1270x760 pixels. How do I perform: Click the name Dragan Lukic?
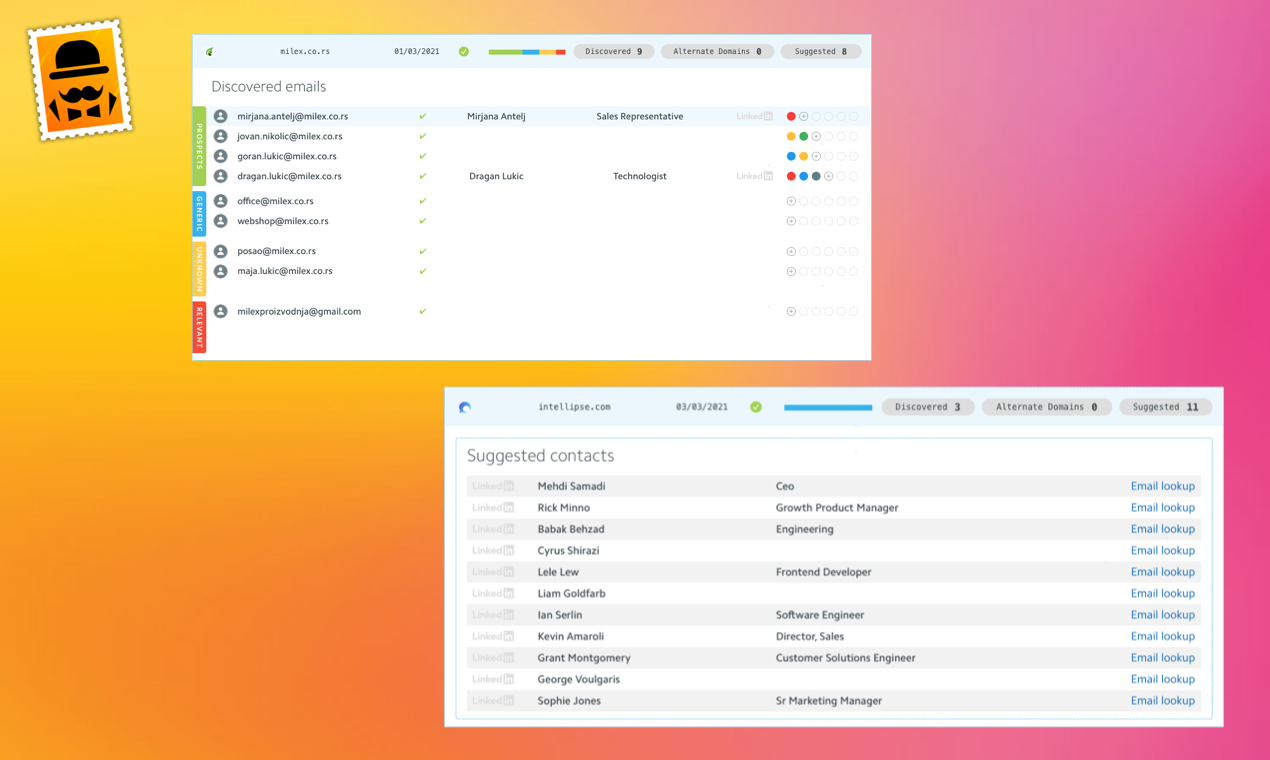[496, 176]
